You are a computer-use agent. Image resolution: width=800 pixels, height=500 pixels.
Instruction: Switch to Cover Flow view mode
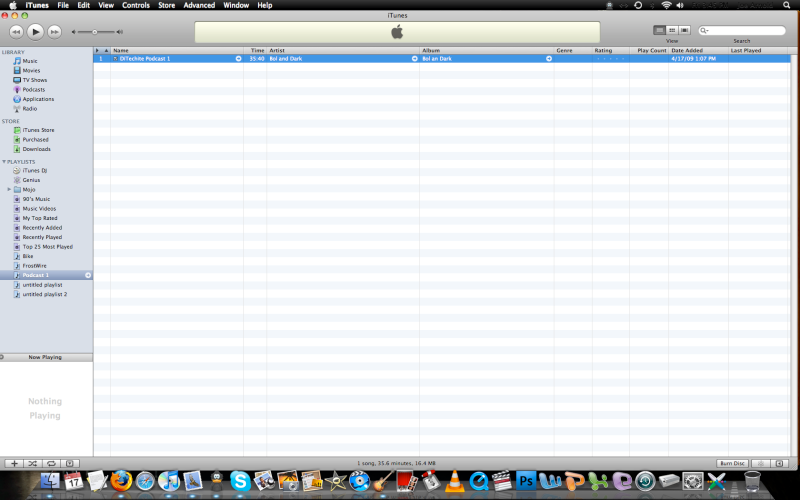click(x=685, y=30)
